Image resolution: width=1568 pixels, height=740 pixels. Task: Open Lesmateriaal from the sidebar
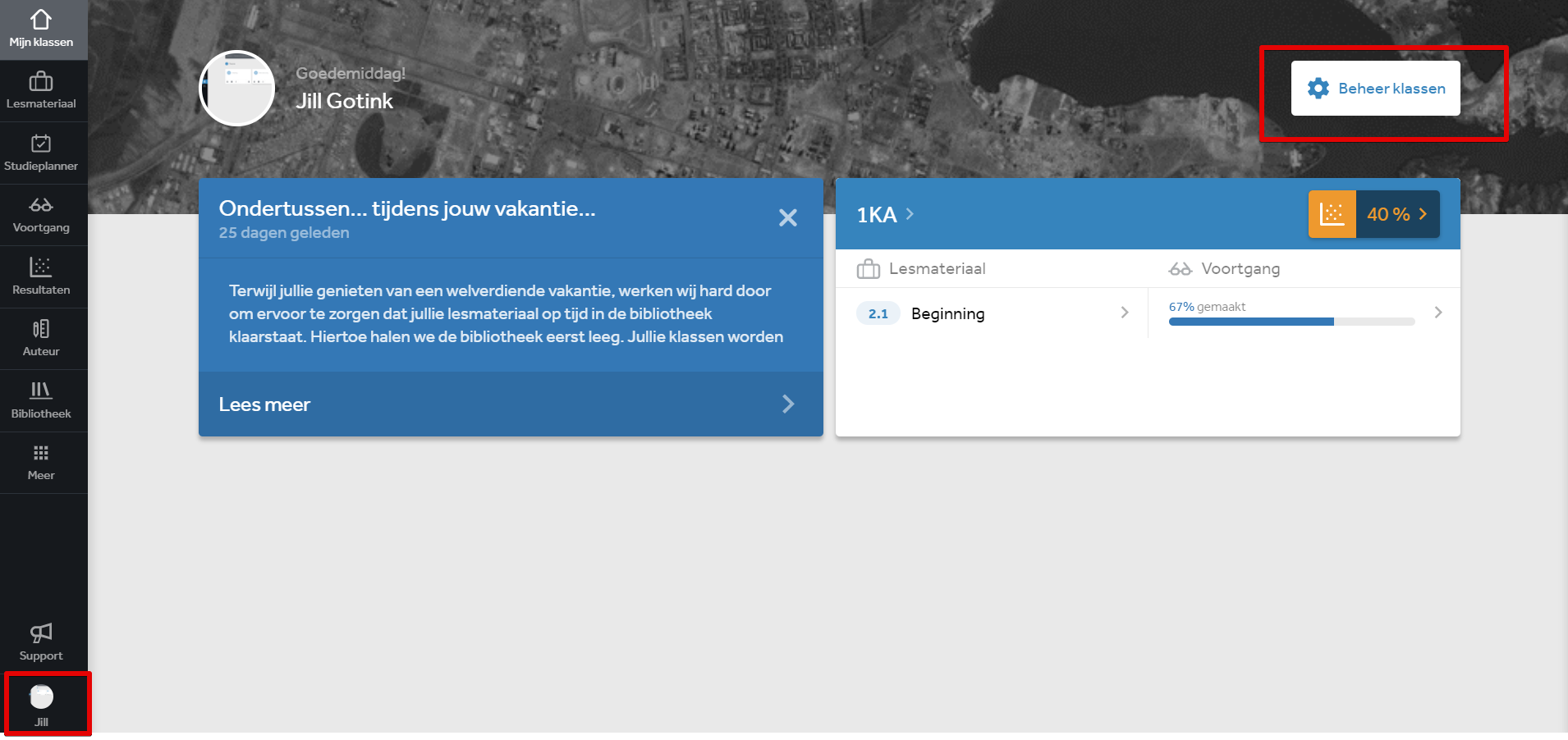click(41, 91)
